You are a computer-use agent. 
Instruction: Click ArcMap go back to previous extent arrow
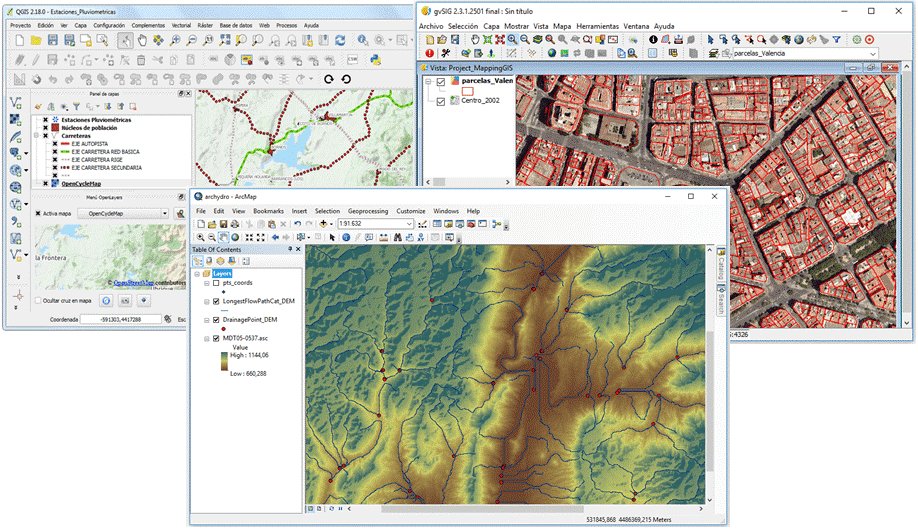[275, 237]
